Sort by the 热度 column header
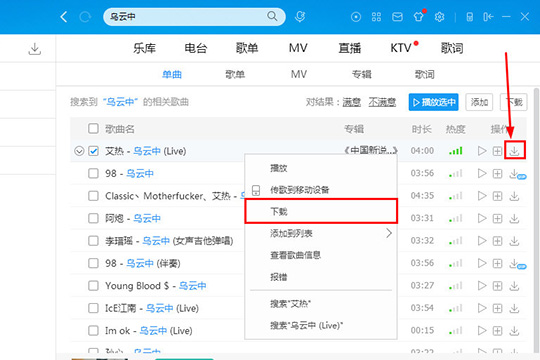The width and height of the screenshot is (540, 360). 456,129
